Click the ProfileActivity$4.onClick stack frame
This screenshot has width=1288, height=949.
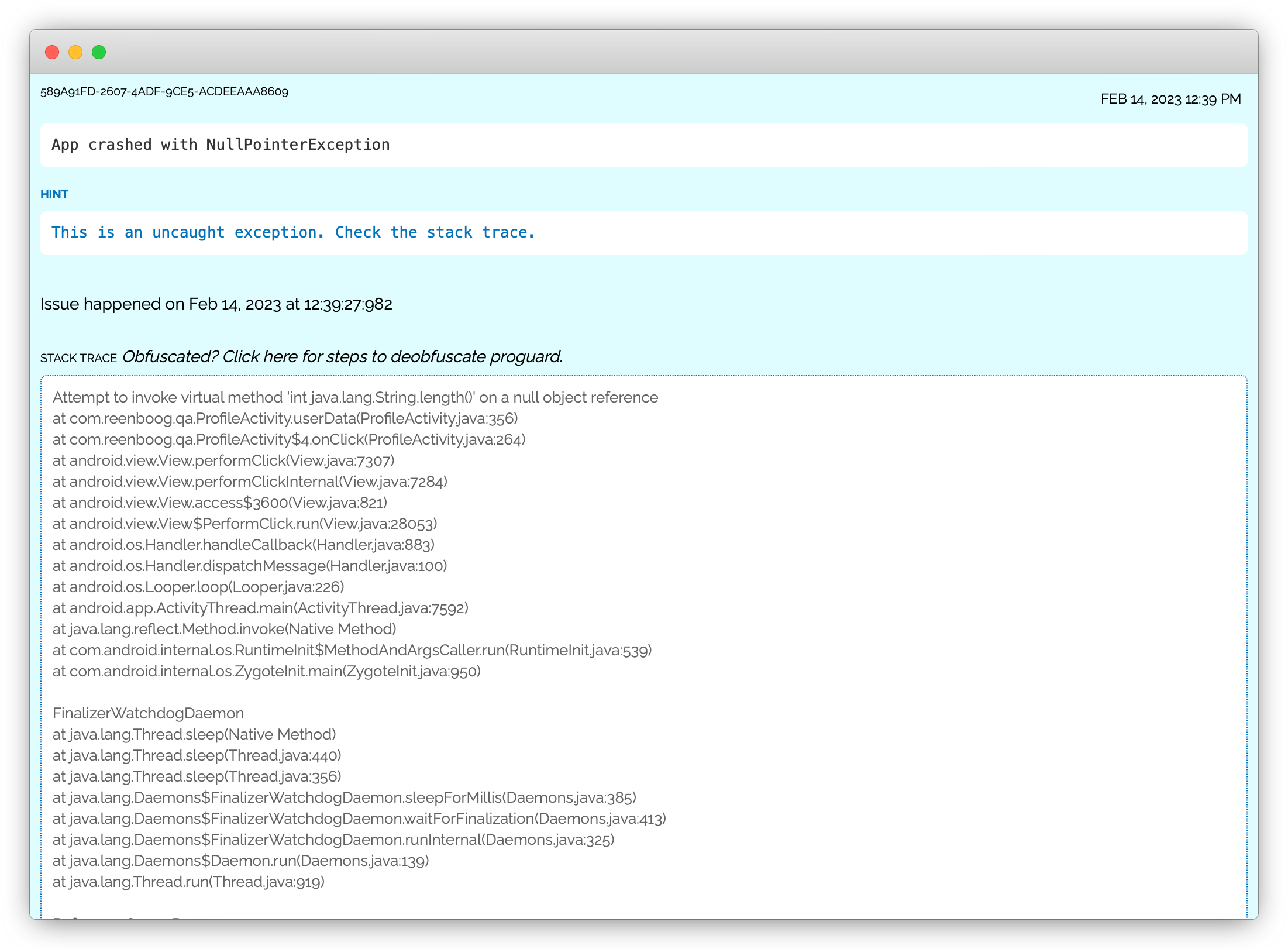click(x=289, y=439)
